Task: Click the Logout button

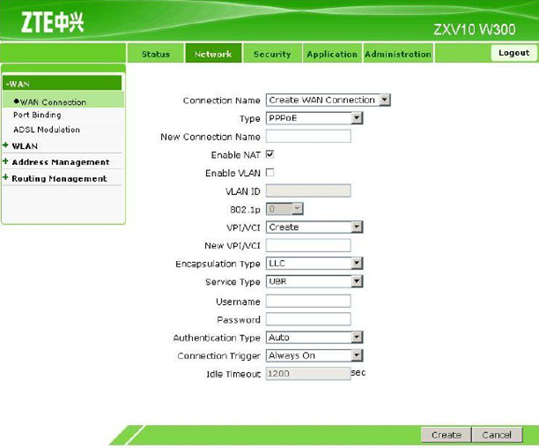Action: click(514, 53)
